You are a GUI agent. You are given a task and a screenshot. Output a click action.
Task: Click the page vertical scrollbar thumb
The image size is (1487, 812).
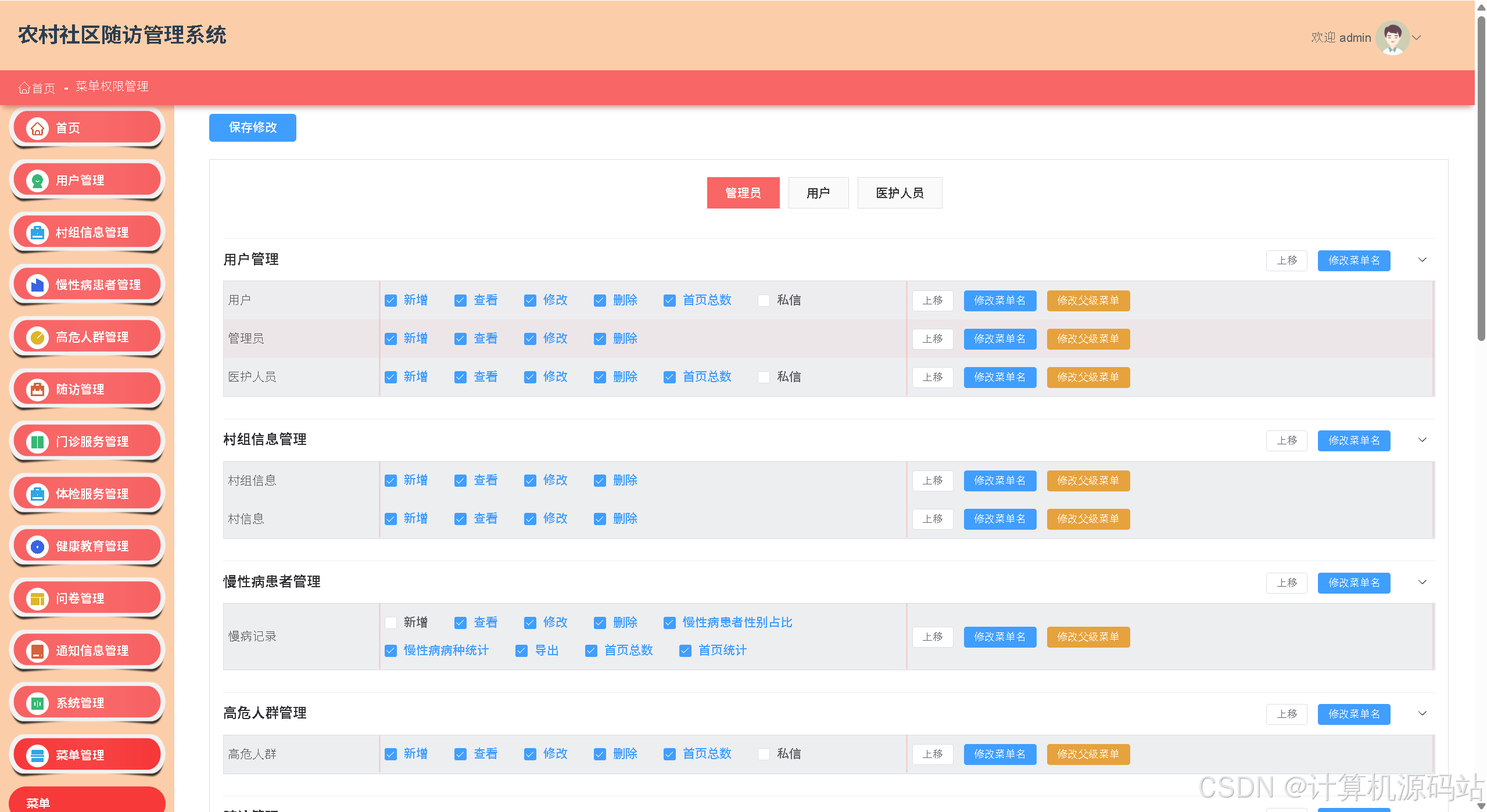(x=1481, y=177)
